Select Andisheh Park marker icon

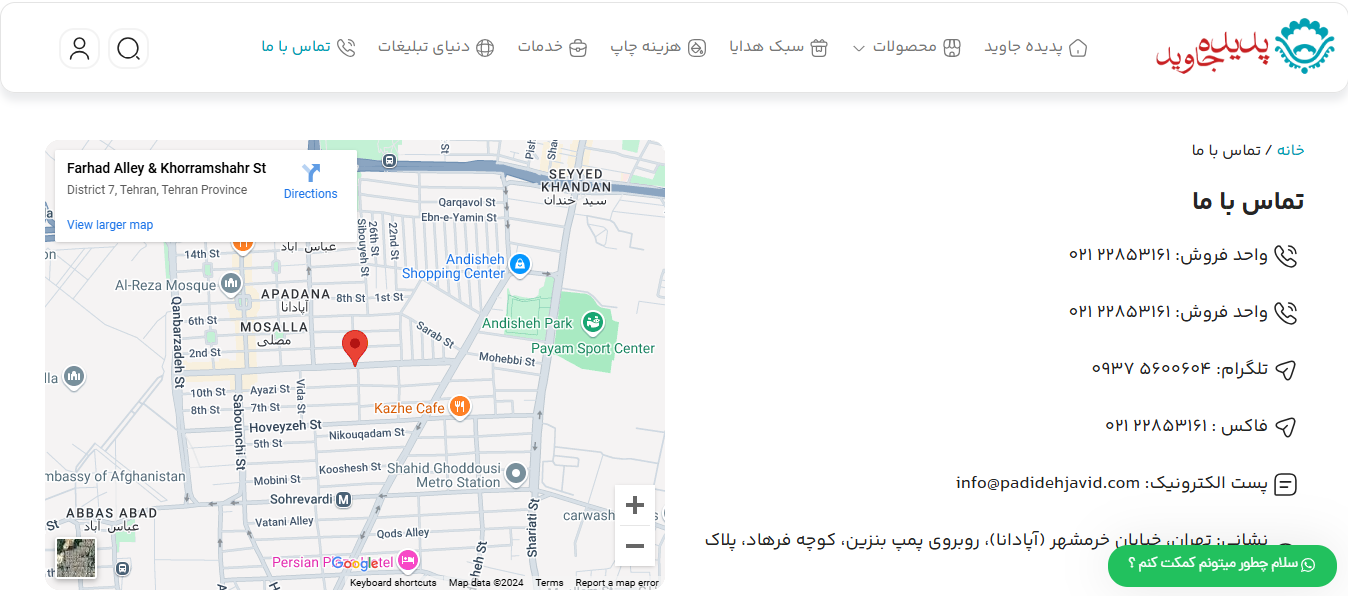click(593, 322)
